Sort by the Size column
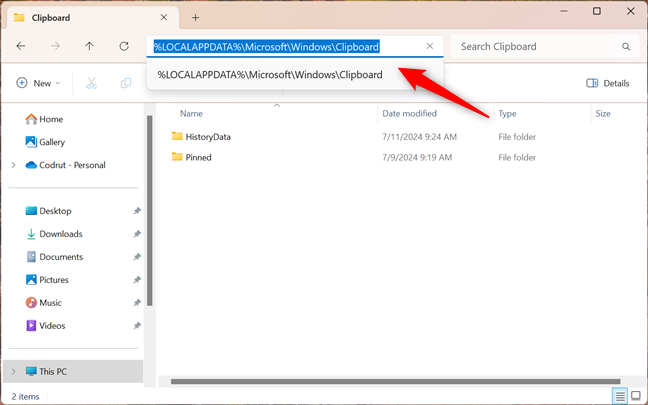This screenshot has width=648, height=405. coord(603,114)
